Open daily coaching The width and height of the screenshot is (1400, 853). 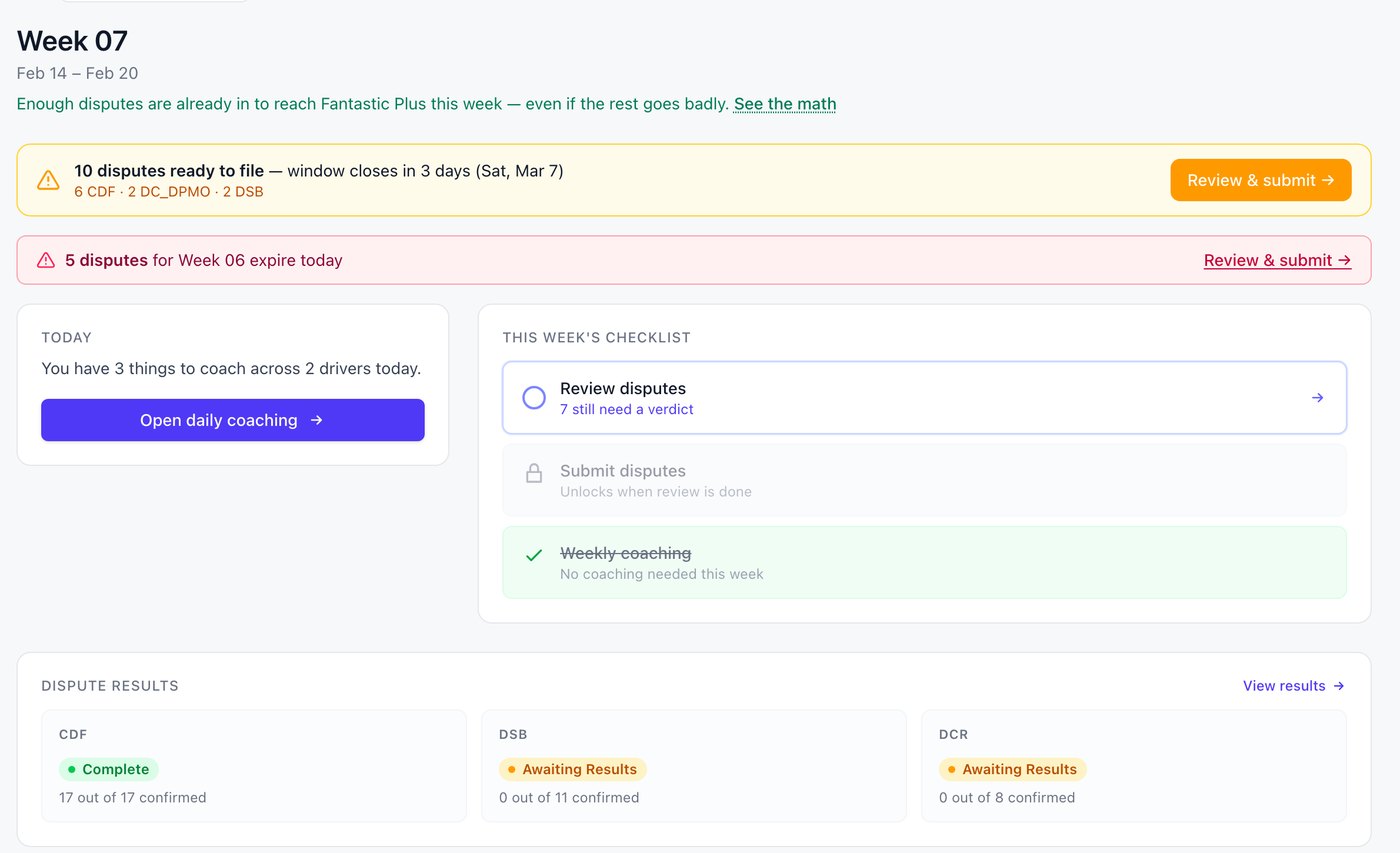pos(233,420)
